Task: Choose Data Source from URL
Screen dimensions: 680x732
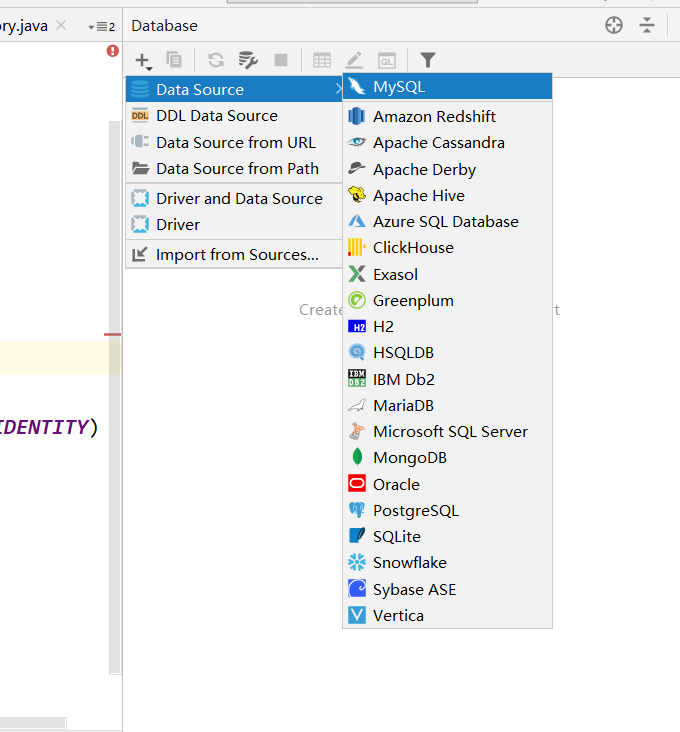Action: pos(234,142)
